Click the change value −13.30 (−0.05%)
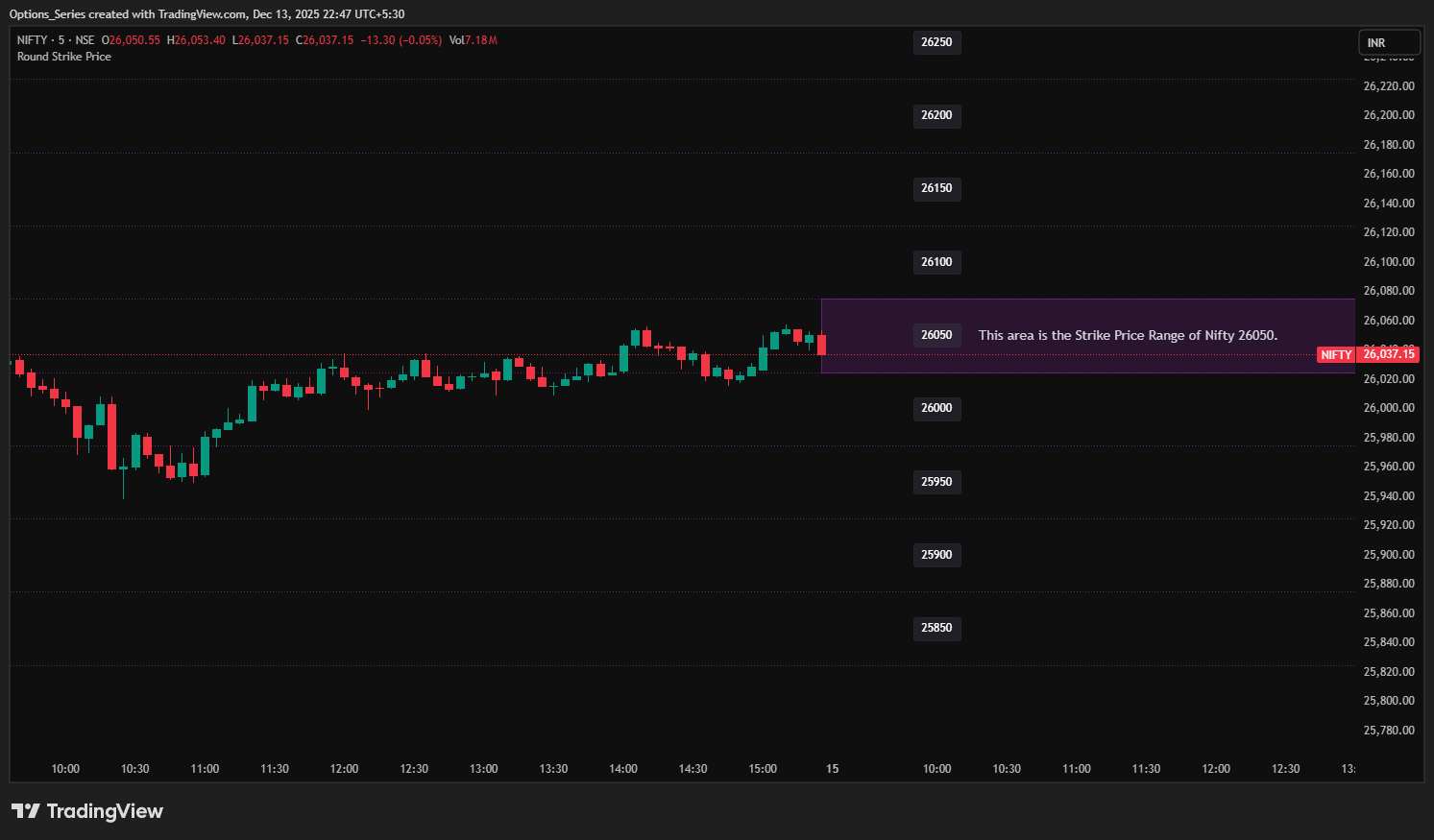The width and height of the screenshot is (1434, 840). pos(401,40)
